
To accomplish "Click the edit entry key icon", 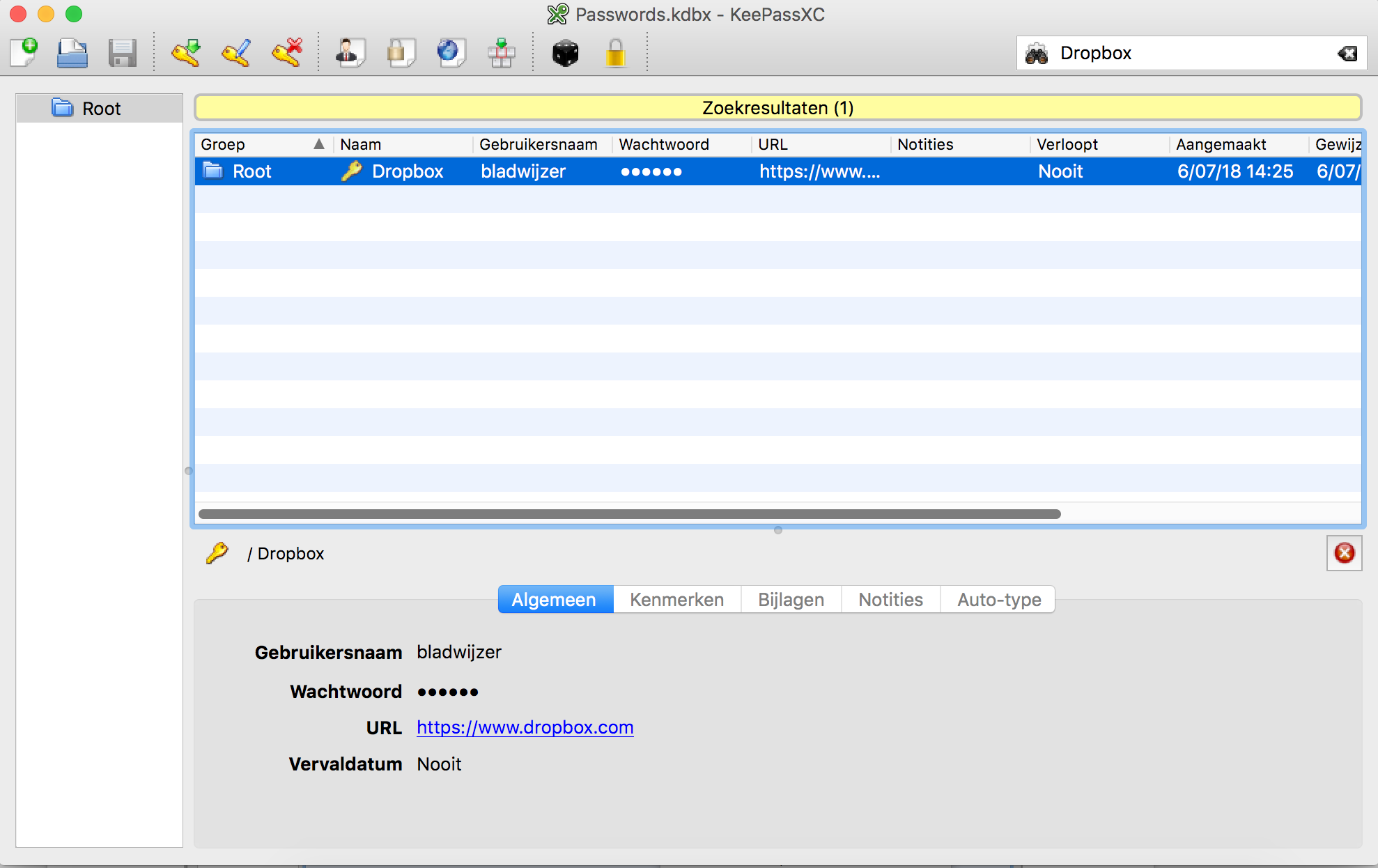I will 236,53.
